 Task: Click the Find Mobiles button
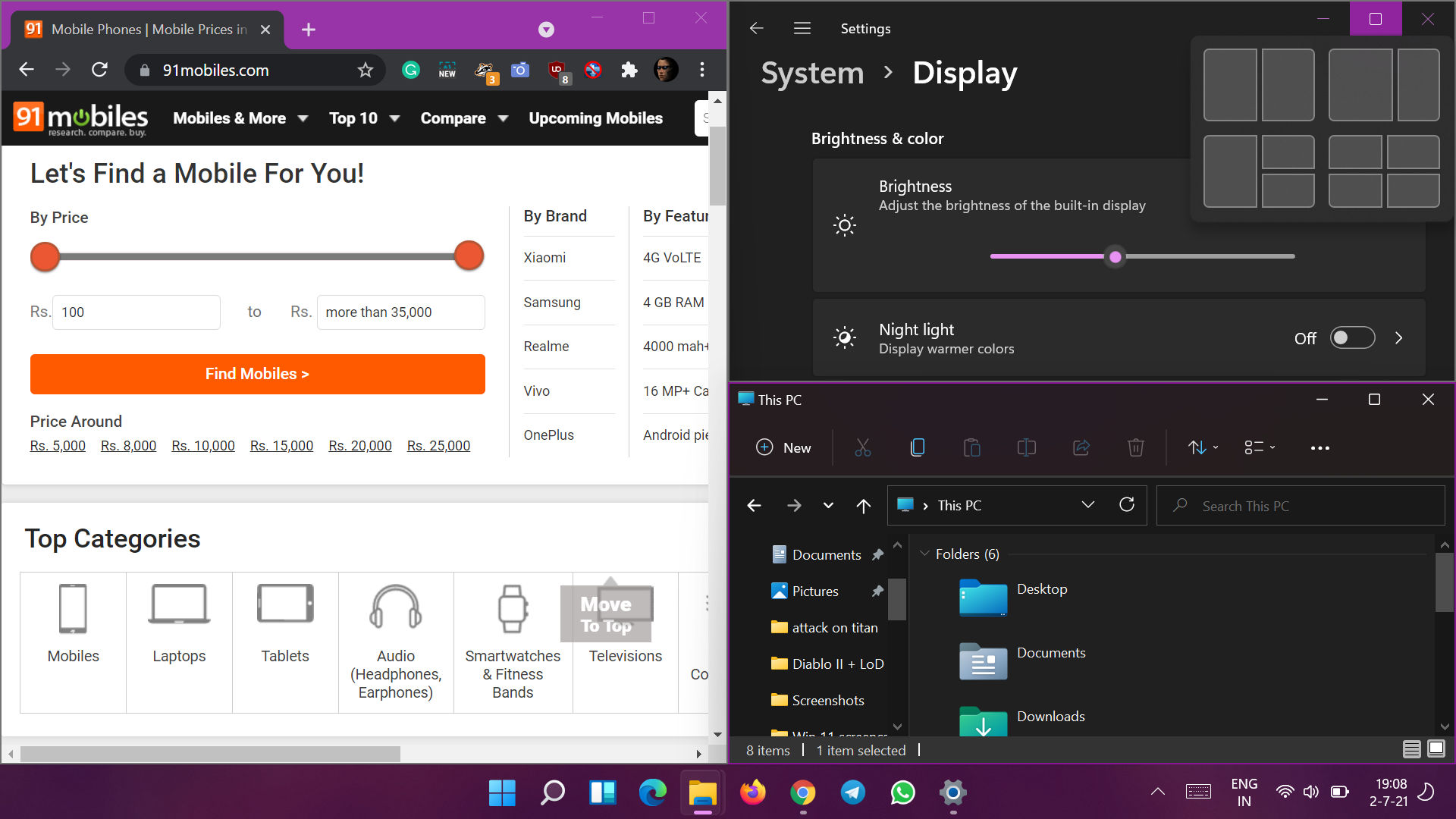point(257,374)
